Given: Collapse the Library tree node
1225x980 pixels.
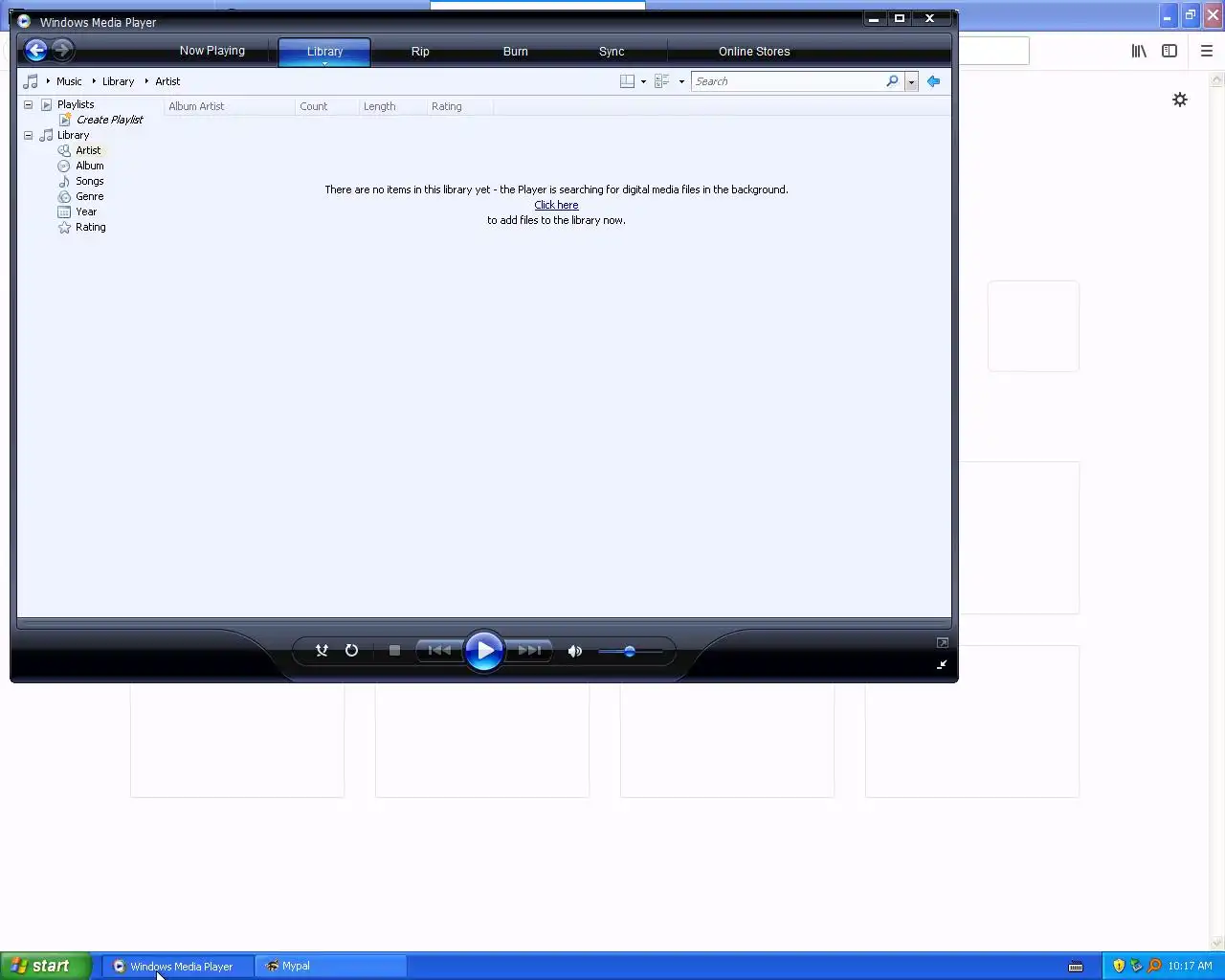Looking at the screenshot, I should click(28, 135).
